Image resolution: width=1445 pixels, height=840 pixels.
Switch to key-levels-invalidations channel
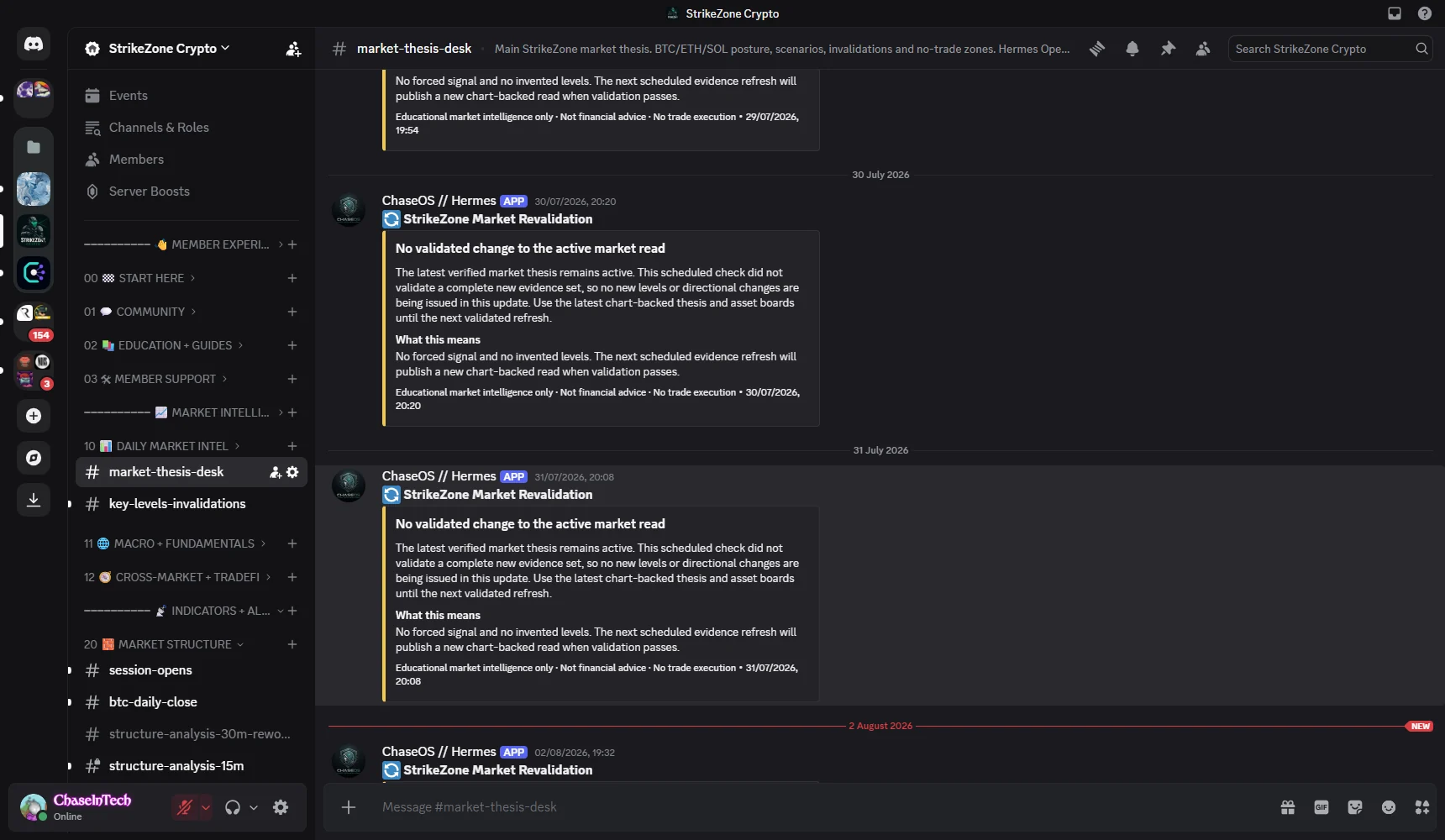192,504
